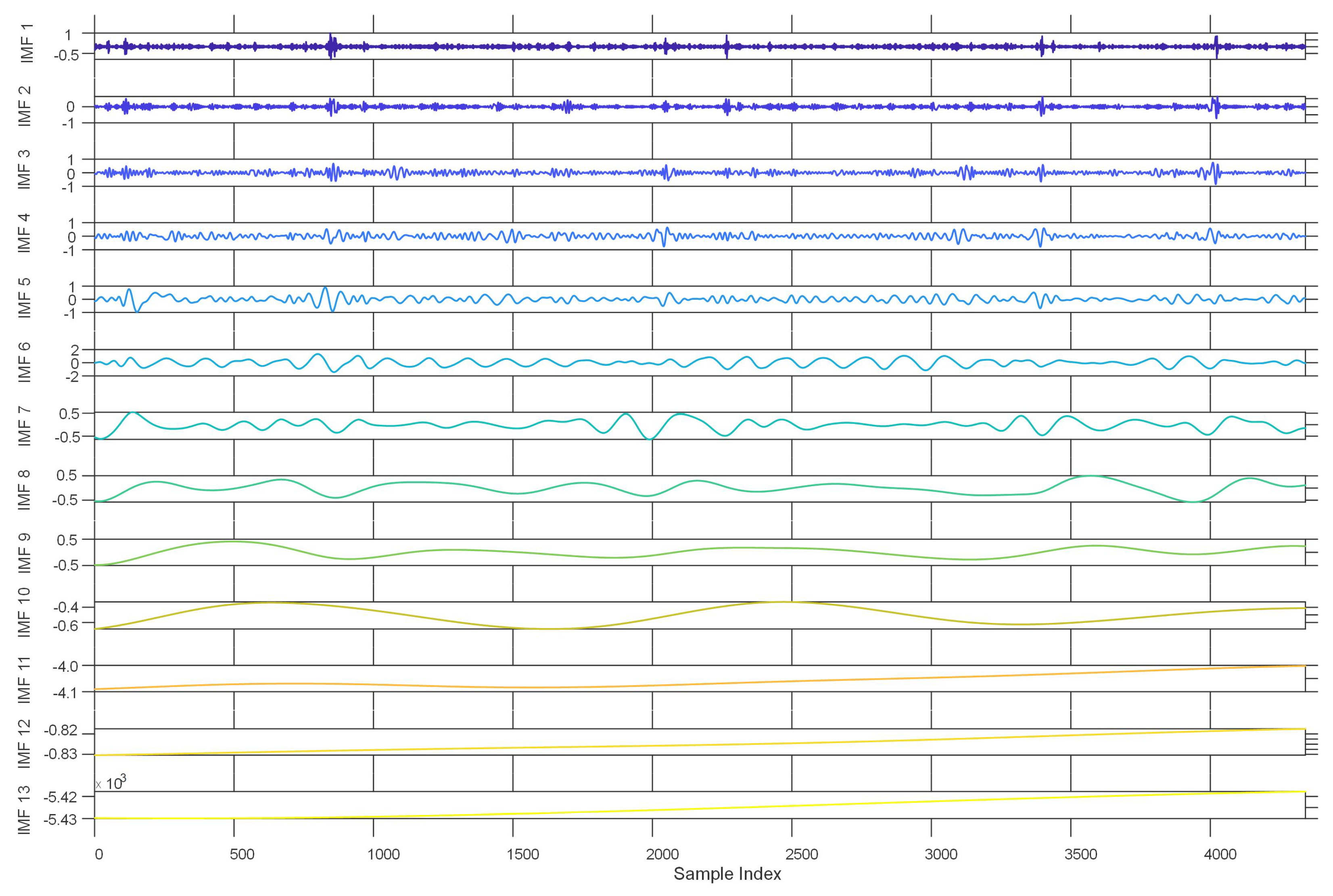Click the x10^3 exponent label
The width and height of the screenshot is (1333, 896).
click(111, 782)
